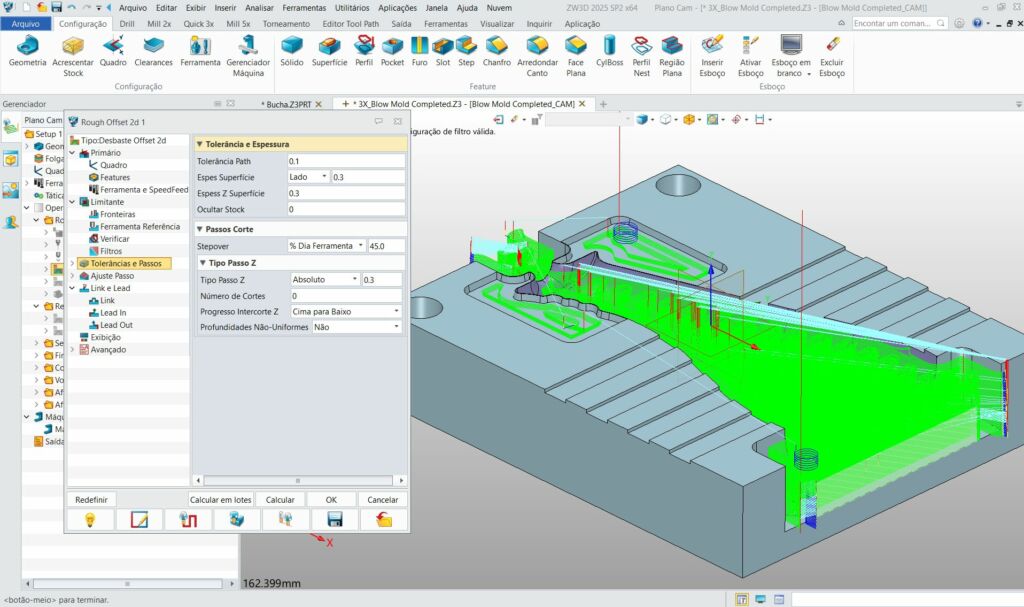
Task: Select Lead In in the dialog tree
Action: [113, 313]
